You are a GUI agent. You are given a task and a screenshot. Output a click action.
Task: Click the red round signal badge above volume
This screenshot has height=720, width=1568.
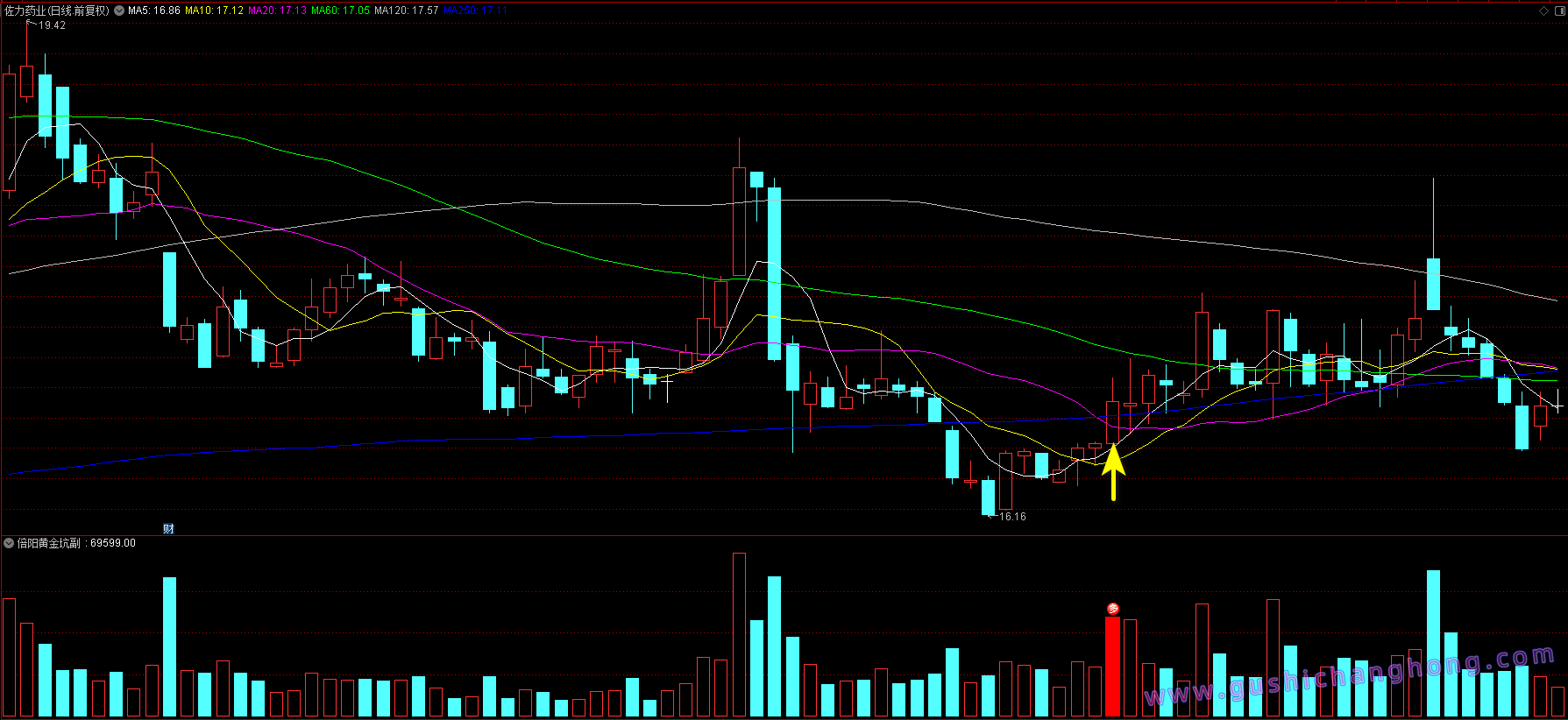point(1113,609)
